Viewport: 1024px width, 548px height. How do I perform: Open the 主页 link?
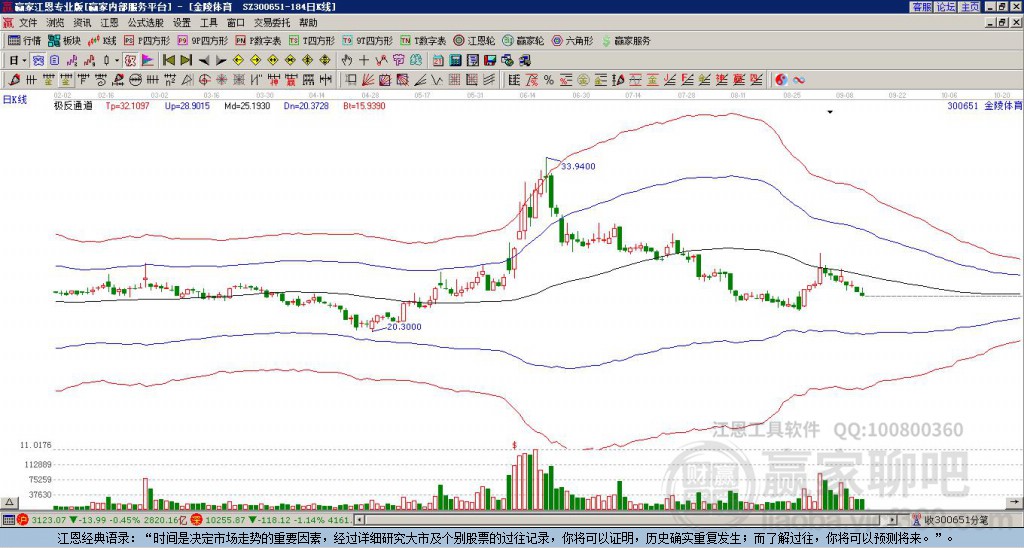tap(970, 7)
